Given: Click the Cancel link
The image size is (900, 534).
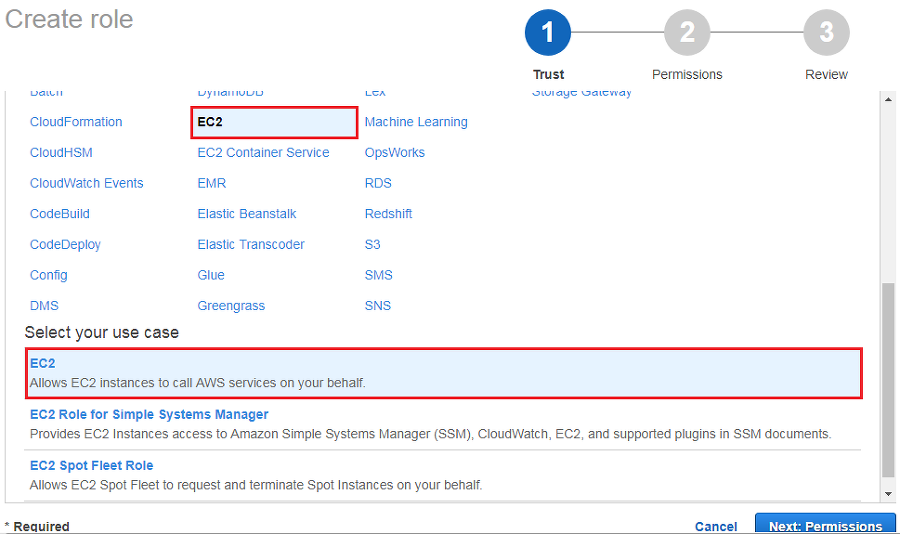Looking at the screenshot, I should 716,527.
